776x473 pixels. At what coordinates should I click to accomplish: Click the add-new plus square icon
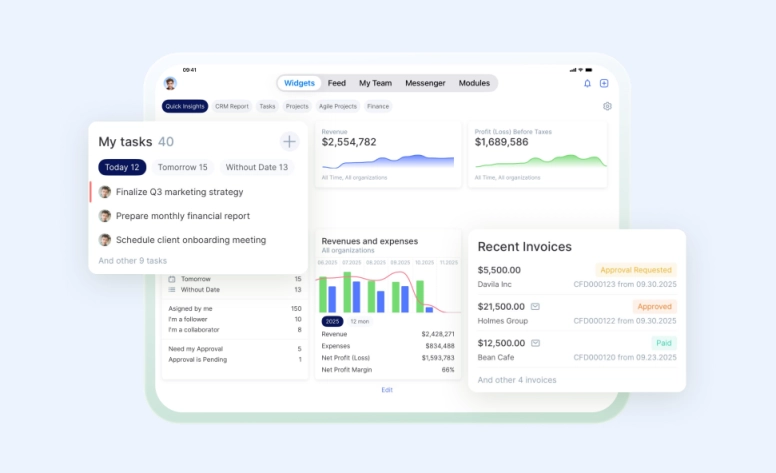pyautogui.click(x=604, y=83)
